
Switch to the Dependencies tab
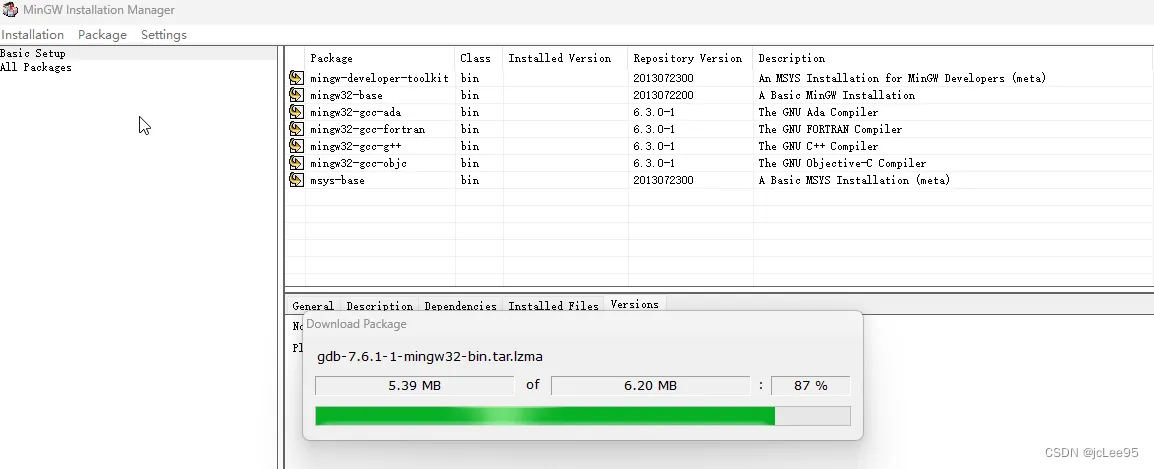click(460, 306)
